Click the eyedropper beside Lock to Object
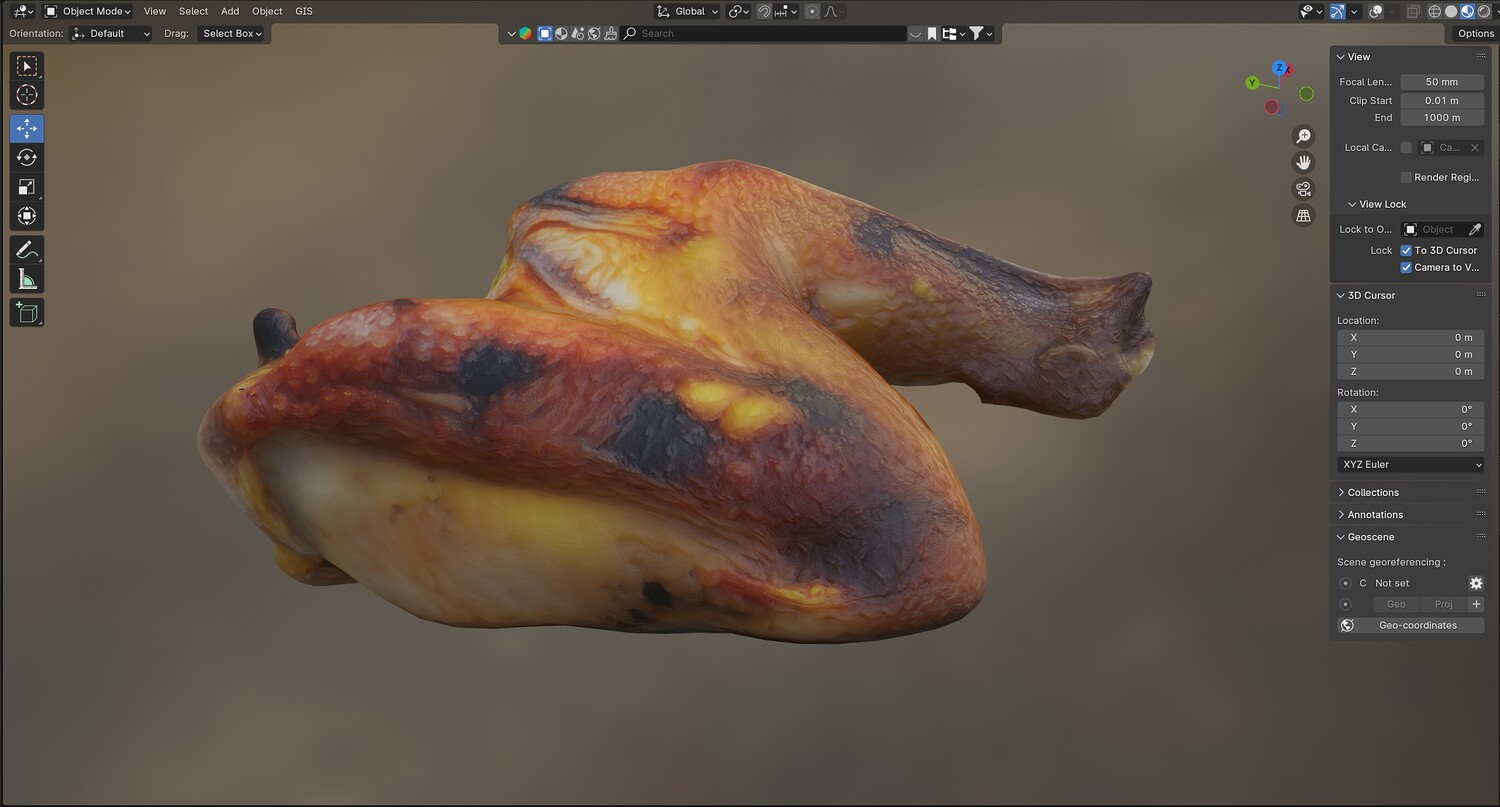1500x807 pixels. [x=1475, y=230]
